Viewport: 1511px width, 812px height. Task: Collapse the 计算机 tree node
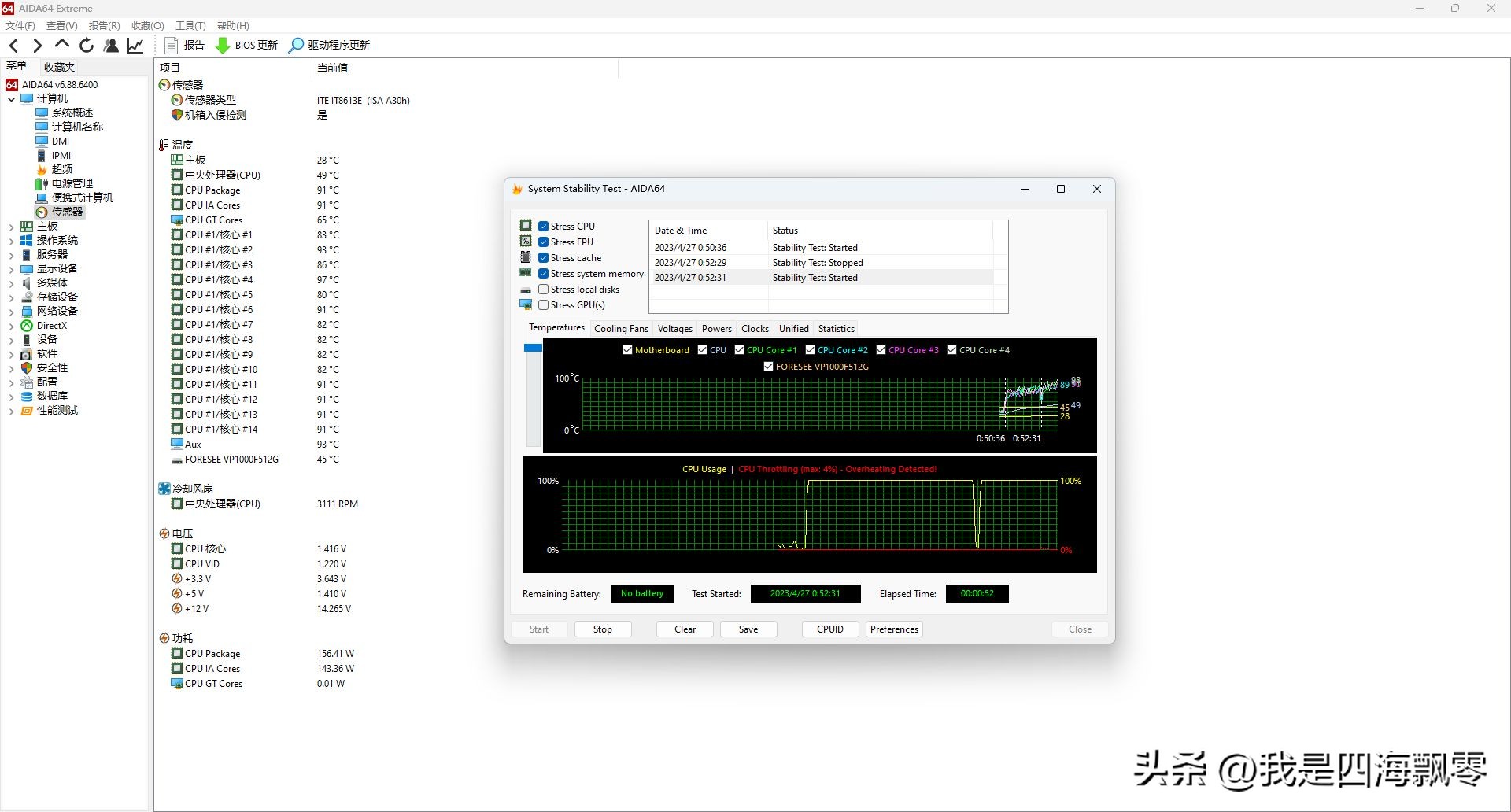coord(11,99)
